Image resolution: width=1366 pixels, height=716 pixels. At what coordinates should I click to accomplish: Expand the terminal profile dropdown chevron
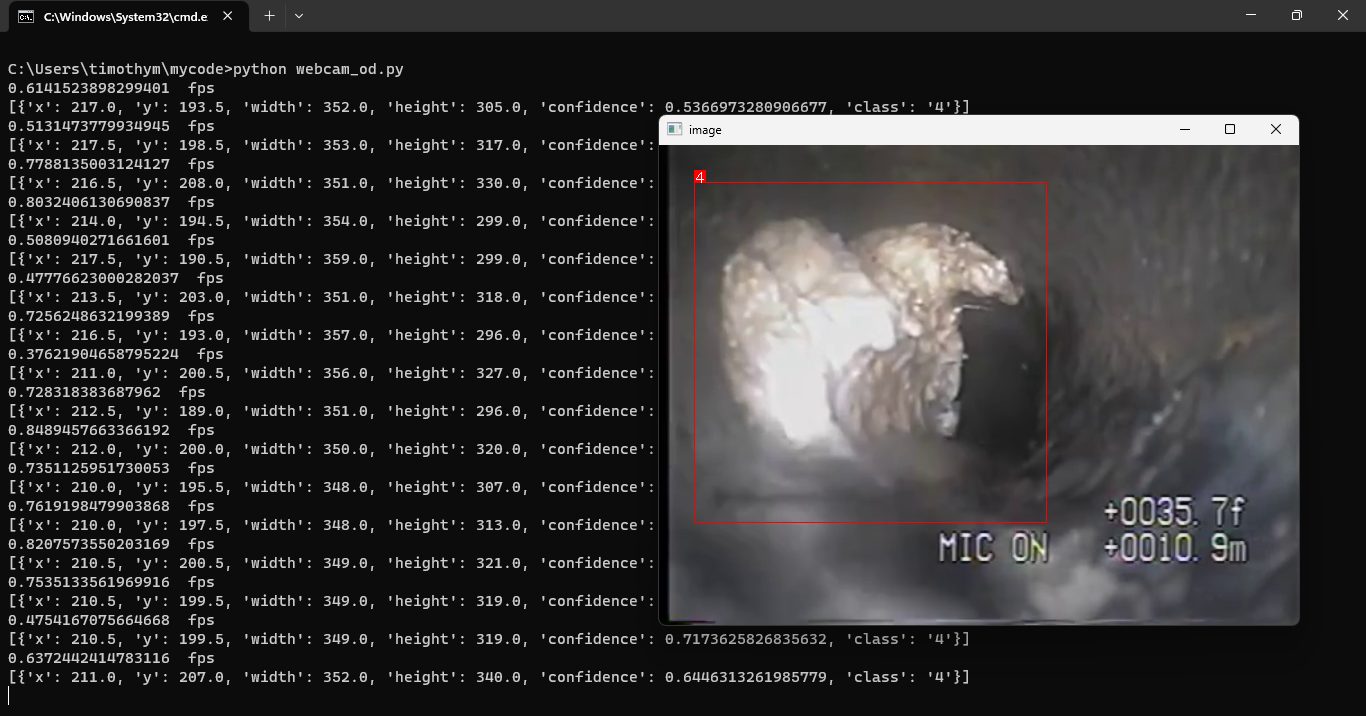pyautogui.click(x=298, y=16)
